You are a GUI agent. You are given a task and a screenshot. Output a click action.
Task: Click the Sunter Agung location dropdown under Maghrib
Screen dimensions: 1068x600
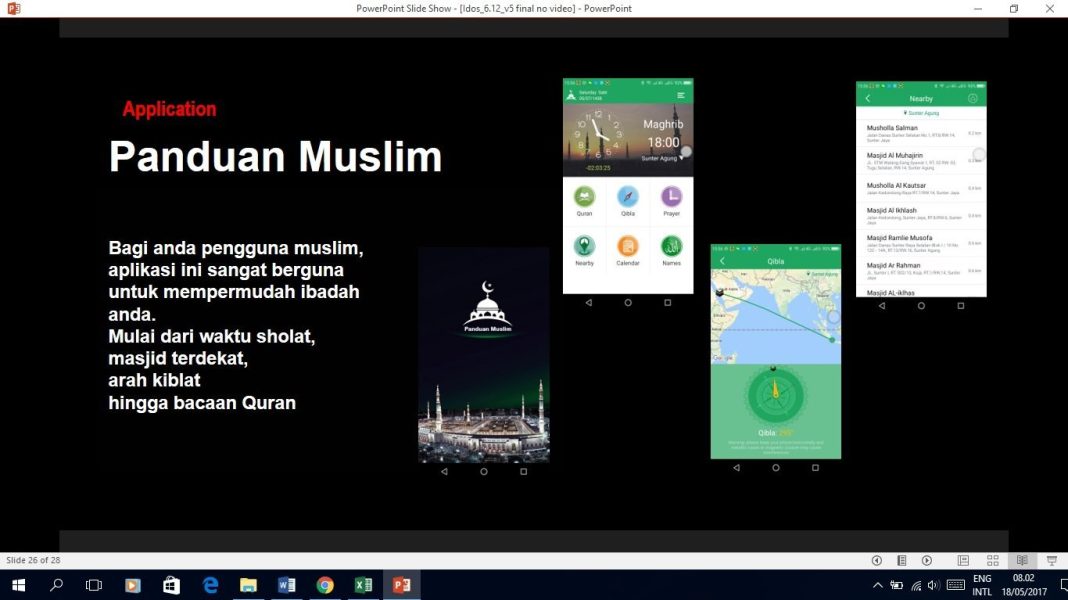[662, 158]
